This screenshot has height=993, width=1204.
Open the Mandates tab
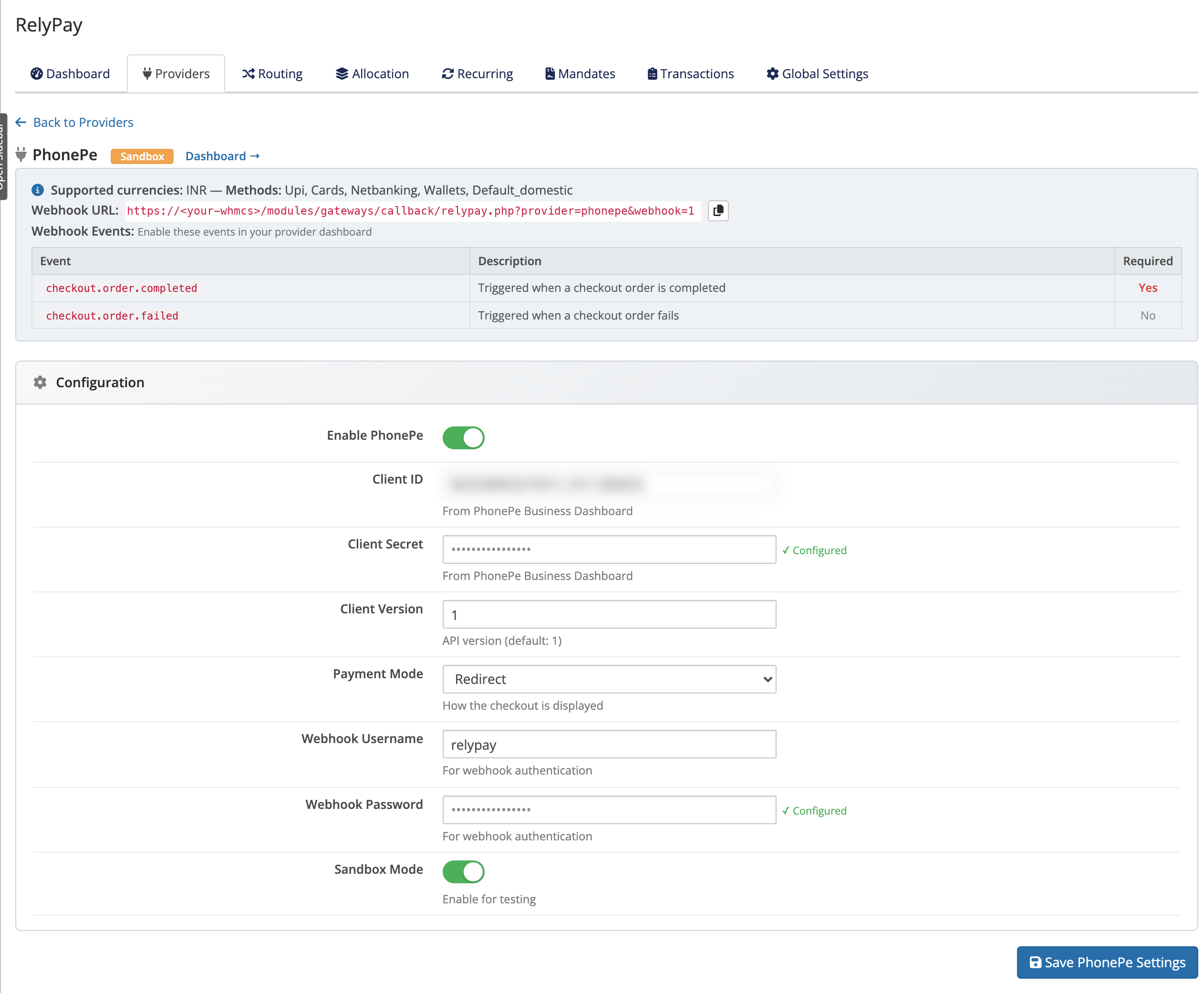tap(580, 74)
